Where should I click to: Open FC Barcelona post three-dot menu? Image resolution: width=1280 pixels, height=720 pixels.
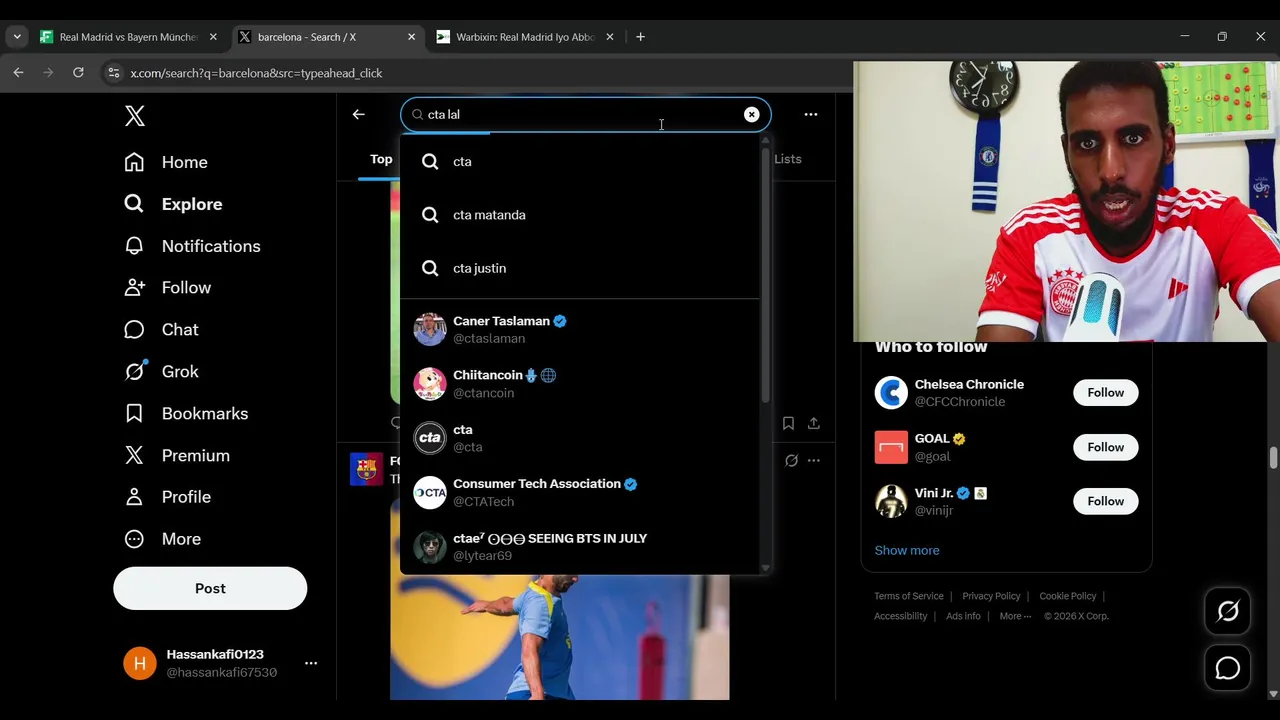814,460
